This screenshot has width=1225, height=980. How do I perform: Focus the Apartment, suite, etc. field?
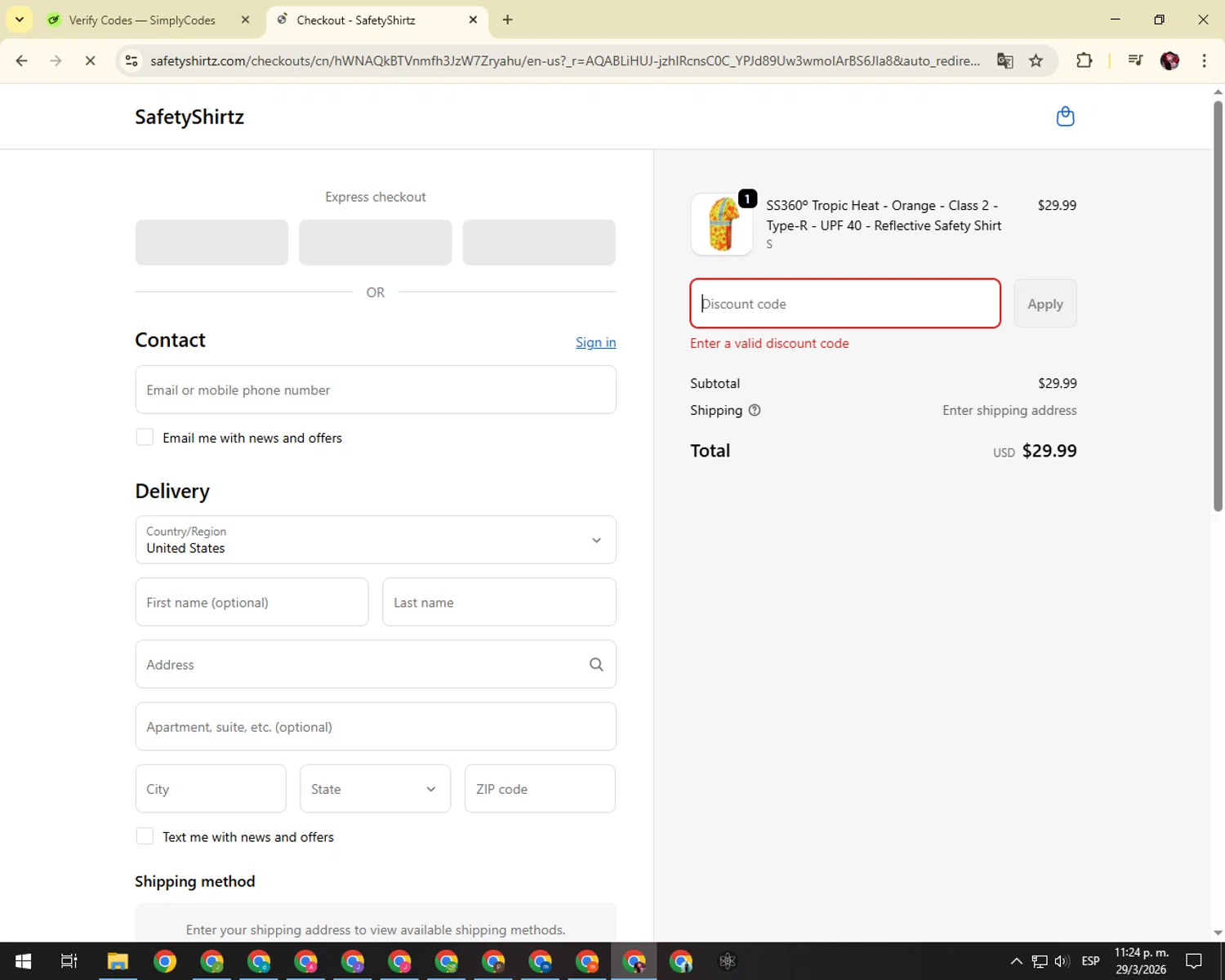[376, 726]
